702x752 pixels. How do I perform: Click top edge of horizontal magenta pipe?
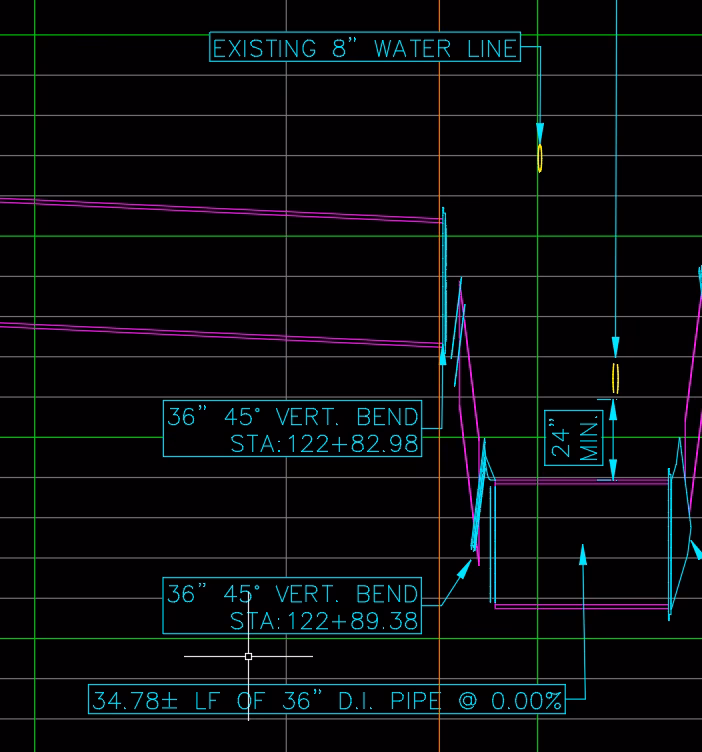[580, 482]
